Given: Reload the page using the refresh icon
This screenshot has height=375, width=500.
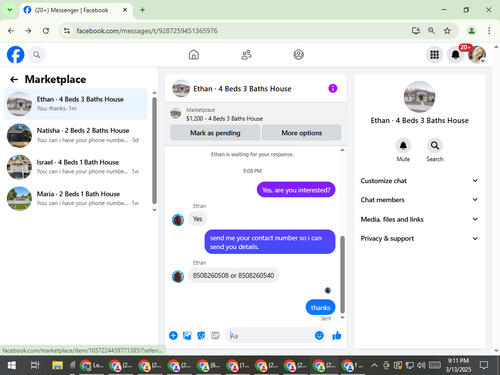Looking at the screenshot, I should [46, 31].
